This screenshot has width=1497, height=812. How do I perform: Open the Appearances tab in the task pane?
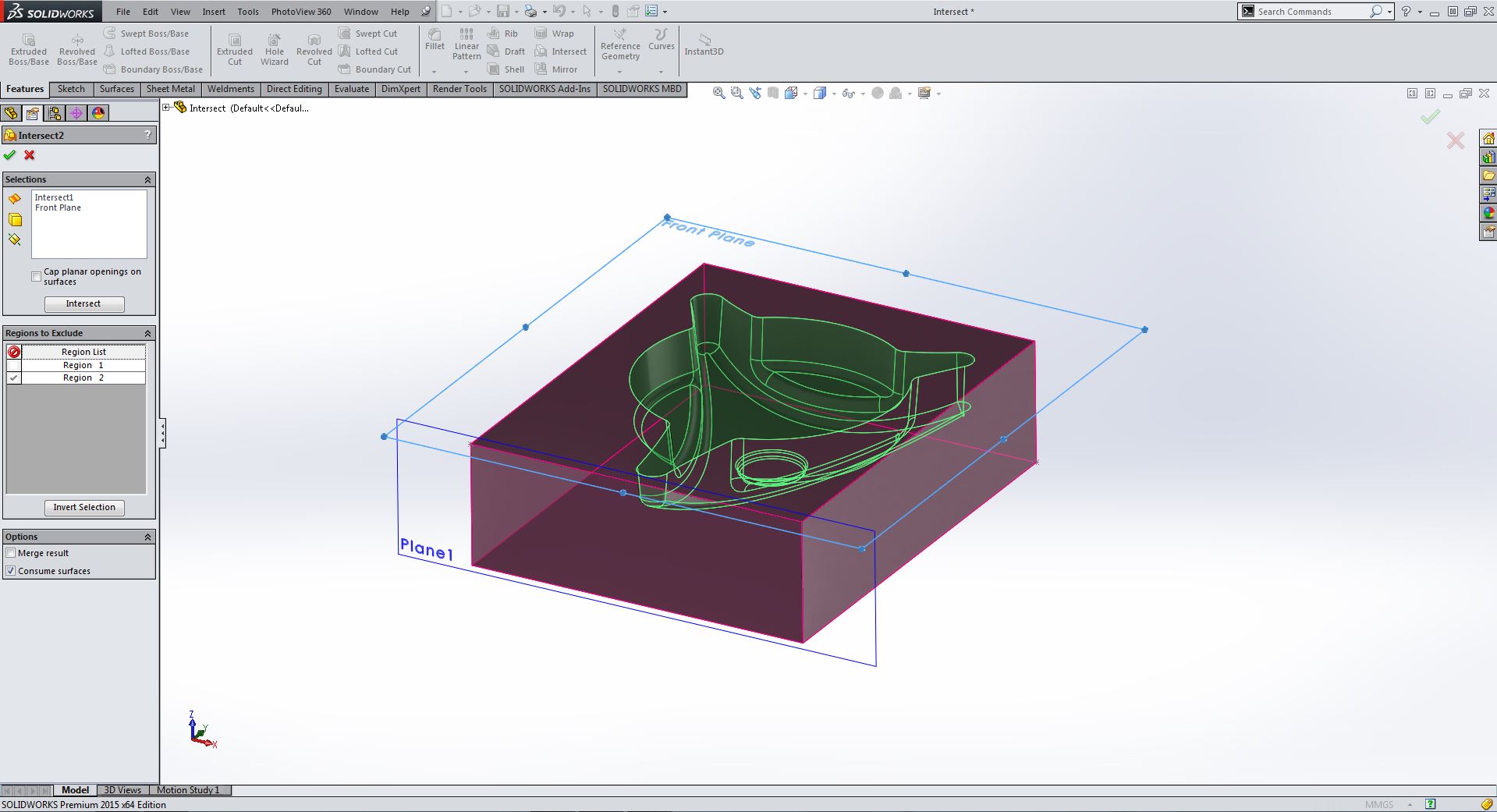pyautogui.click(x=1488, y=213)
